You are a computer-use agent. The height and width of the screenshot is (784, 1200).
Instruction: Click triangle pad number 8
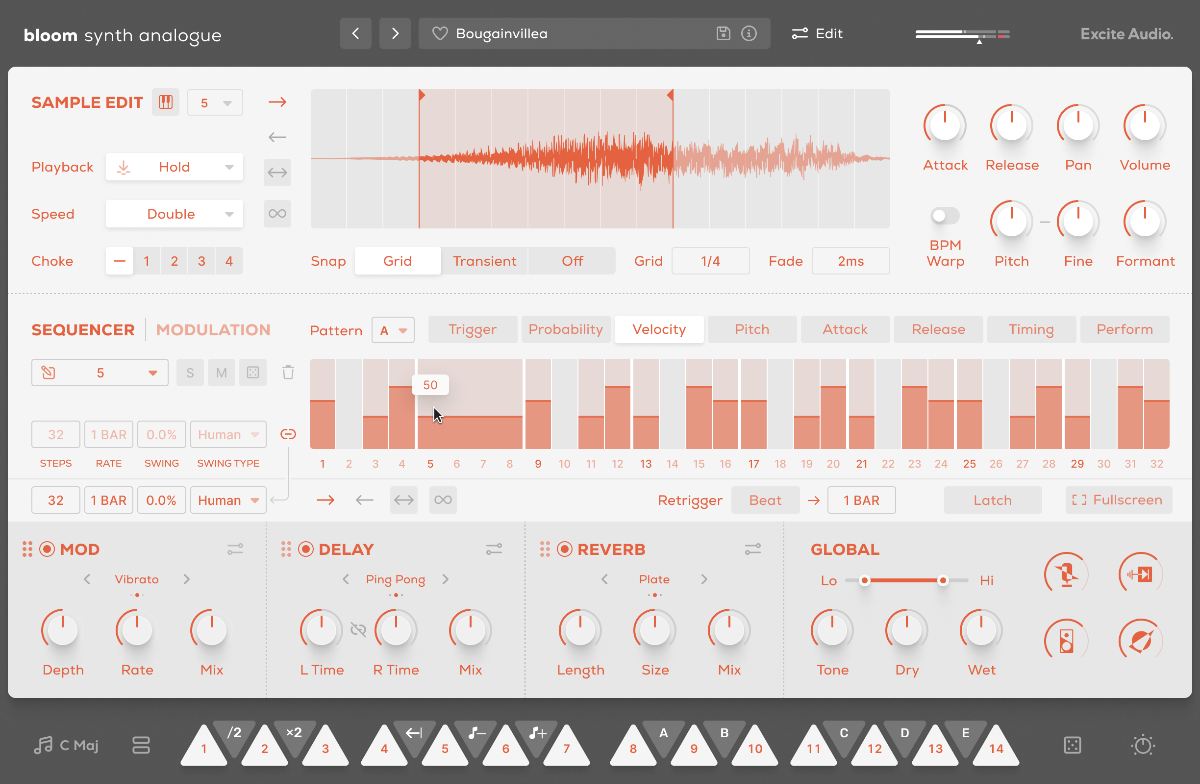coord(633,745)
